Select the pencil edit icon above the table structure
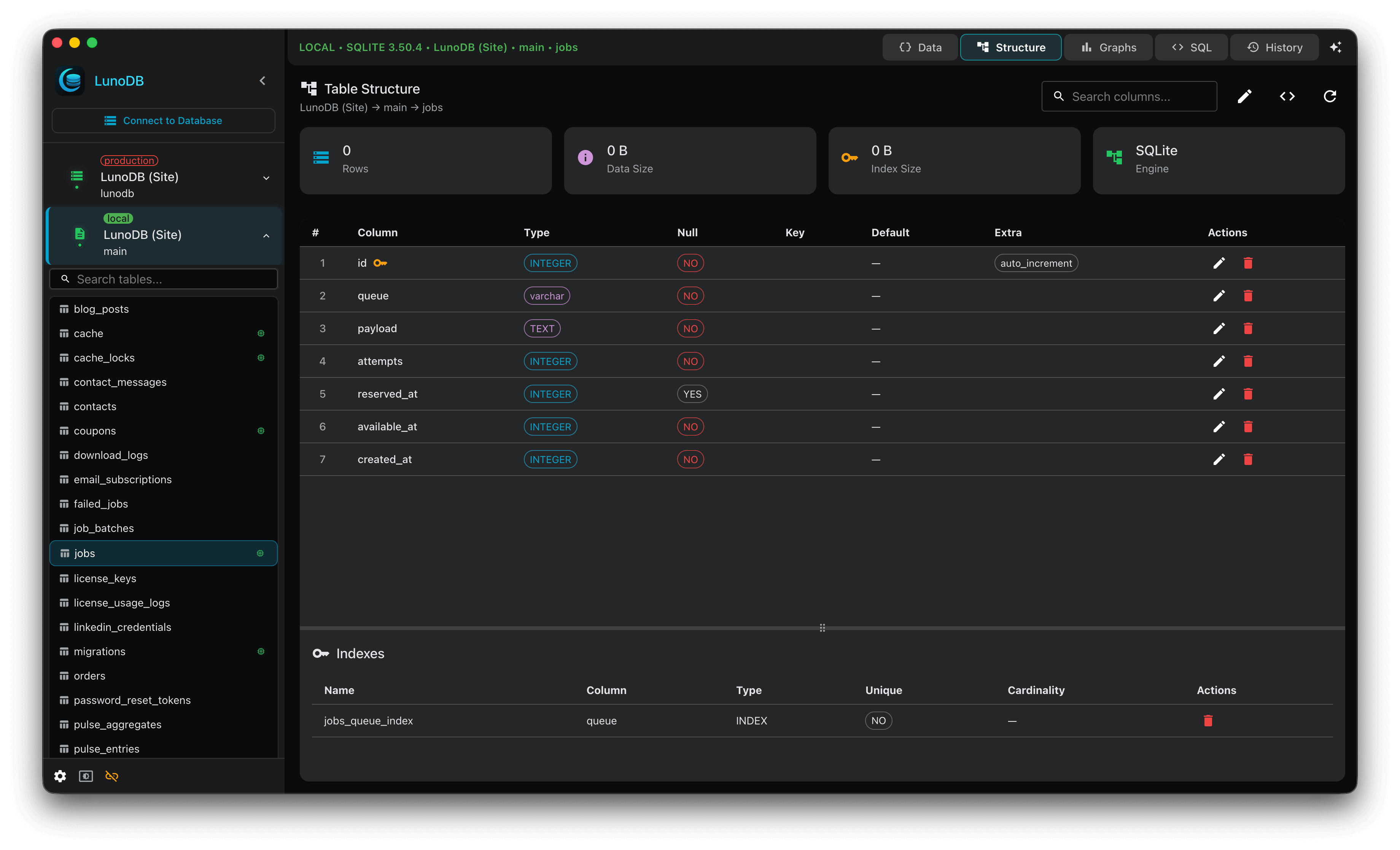This screenshot has height=850, width=1400. point(1244,96)
